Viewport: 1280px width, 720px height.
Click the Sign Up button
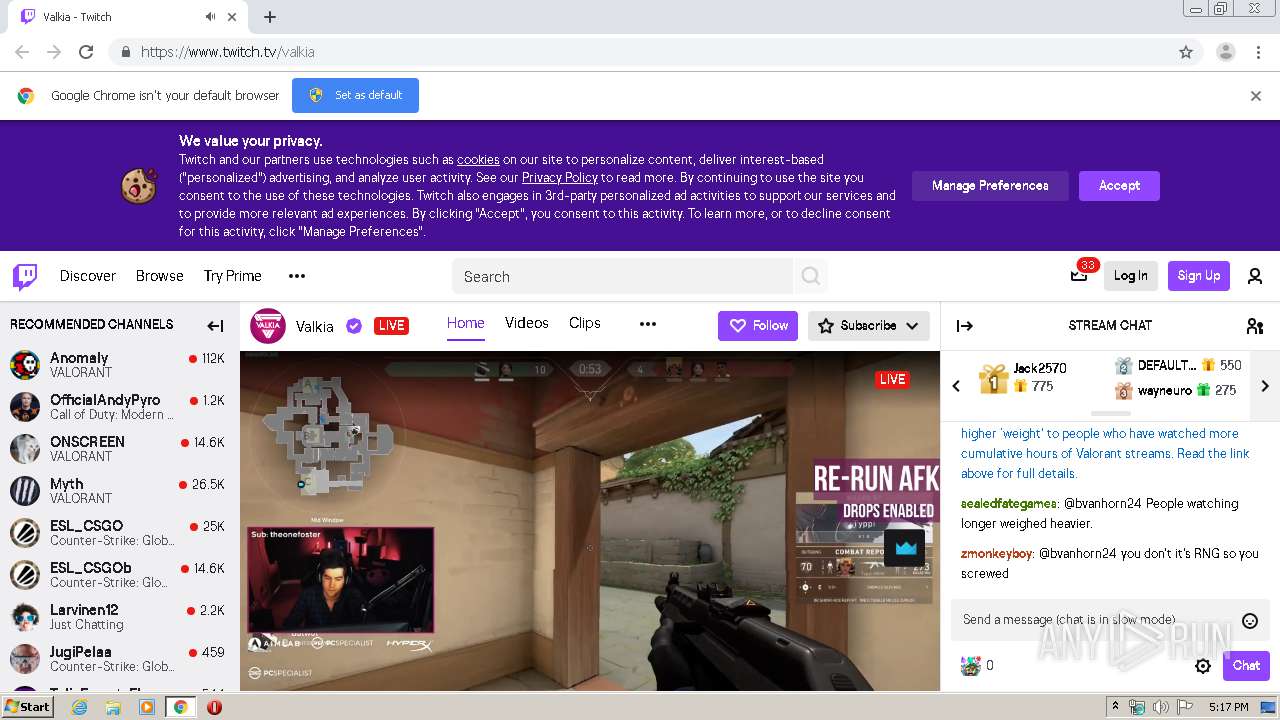[x=1199, y=276]
